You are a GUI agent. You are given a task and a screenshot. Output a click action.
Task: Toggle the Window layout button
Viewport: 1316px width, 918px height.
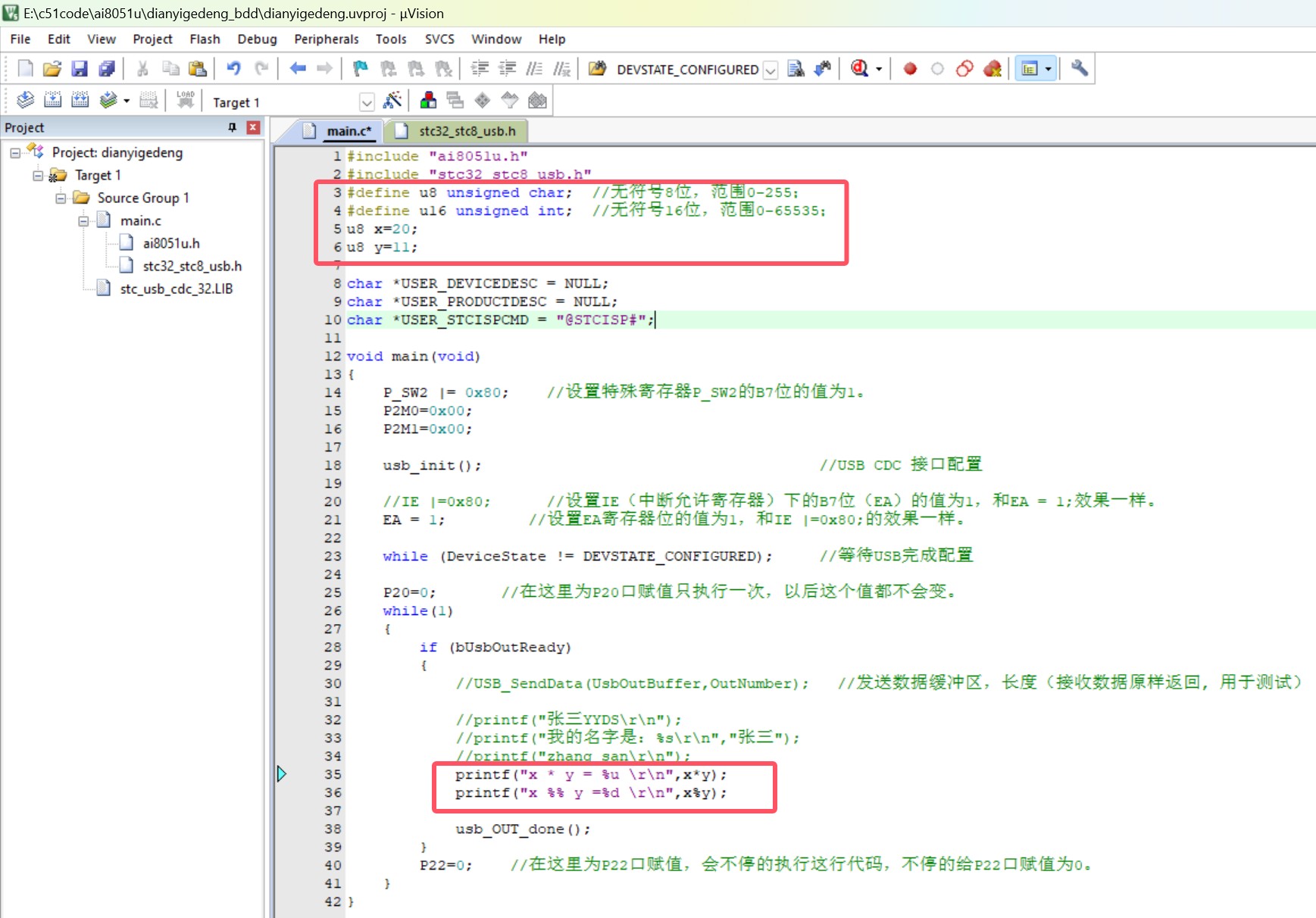click(1030, 69)
